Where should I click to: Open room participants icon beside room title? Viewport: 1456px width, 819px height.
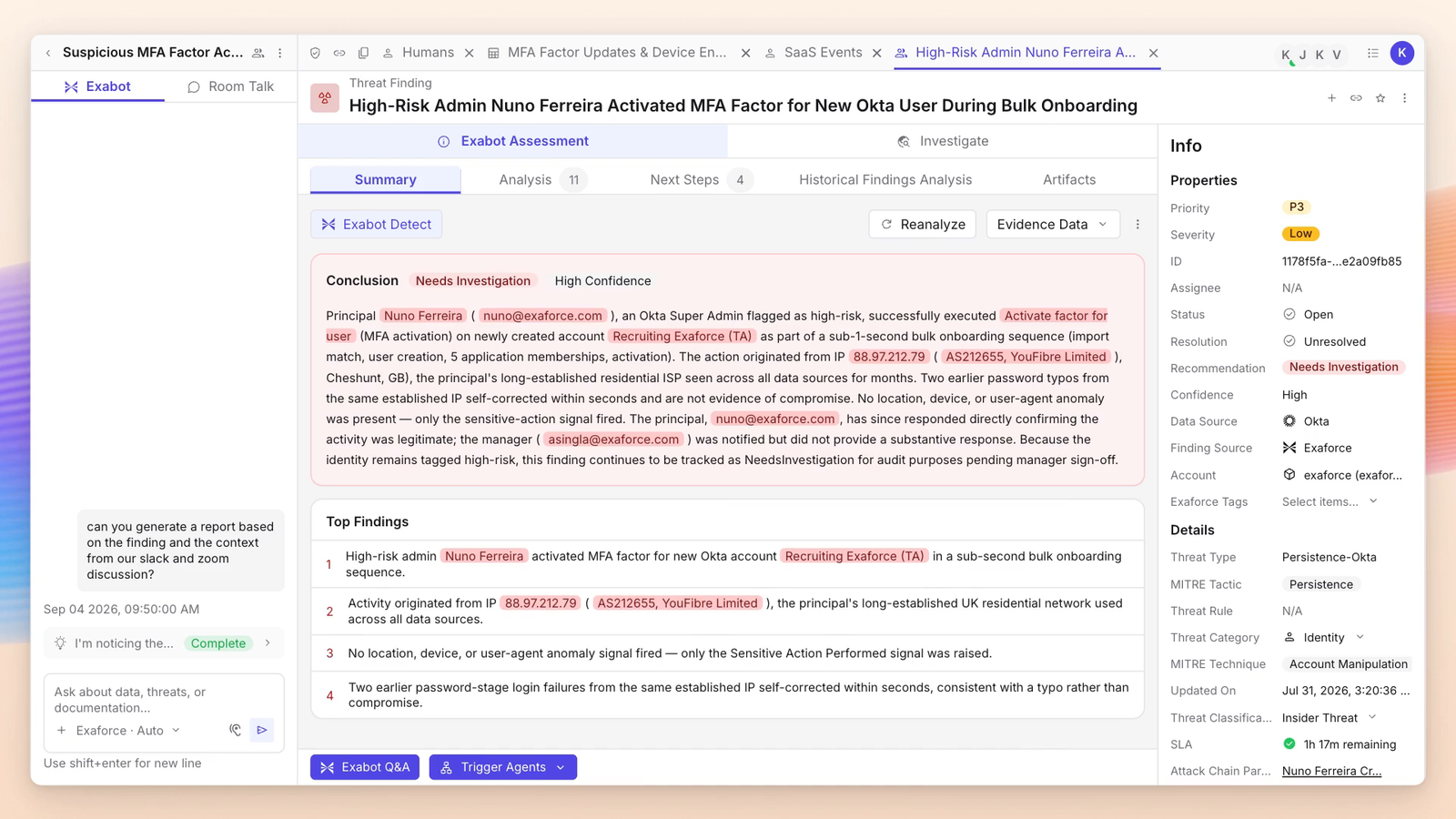click(x=258, y=53)
